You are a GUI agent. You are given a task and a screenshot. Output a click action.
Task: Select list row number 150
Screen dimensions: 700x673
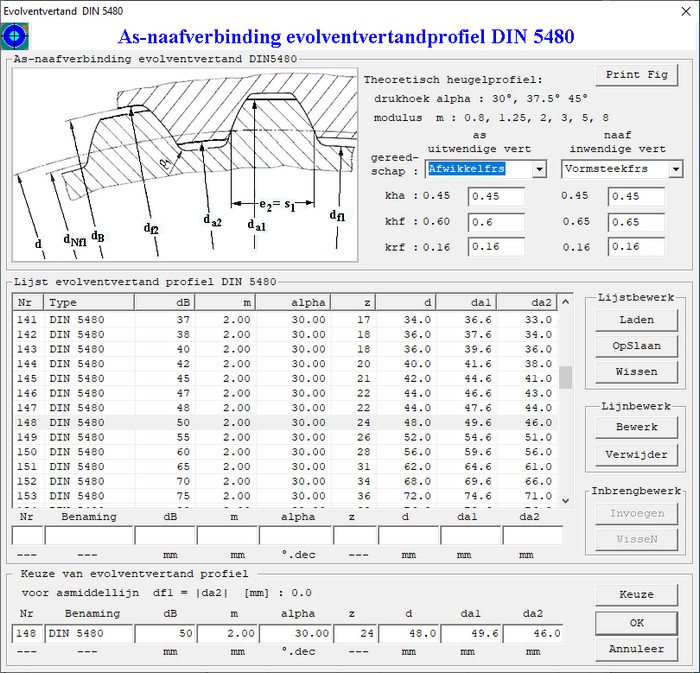click(x=285, y=452)
